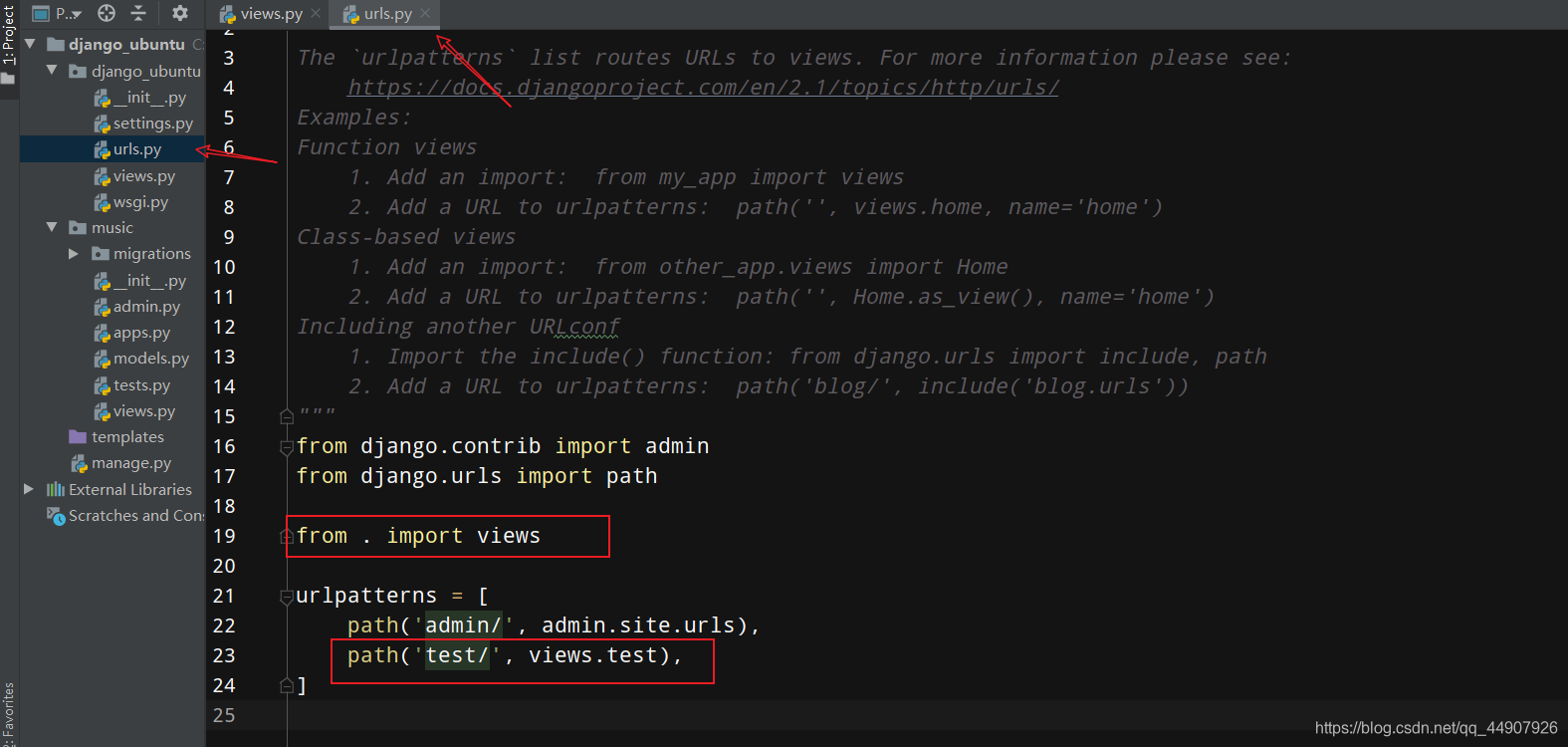Image resolution: width=1568 pixels, height=747 pixels.
Task: Open the Favorites tool window tab
Action: (x=9, y=714)
